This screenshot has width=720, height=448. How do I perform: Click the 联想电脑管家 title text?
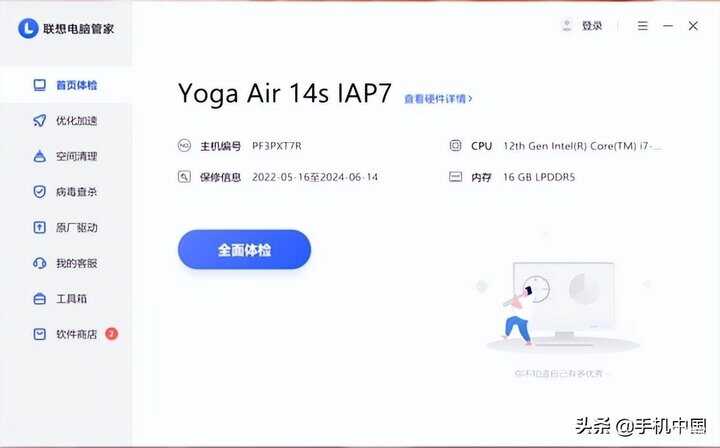click(79, 28)
